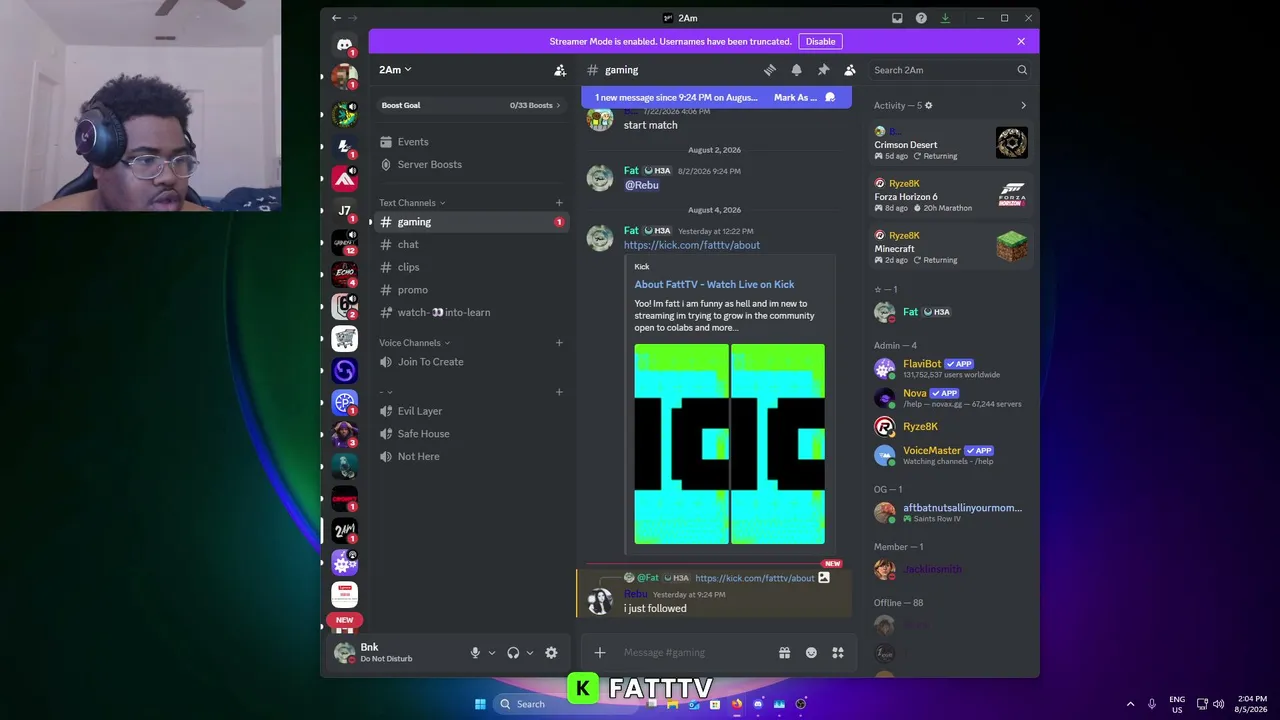This screenshot has width=1280, height=720.
Task: Open FlaviBot in the member list
Action: tap(950, 368)
